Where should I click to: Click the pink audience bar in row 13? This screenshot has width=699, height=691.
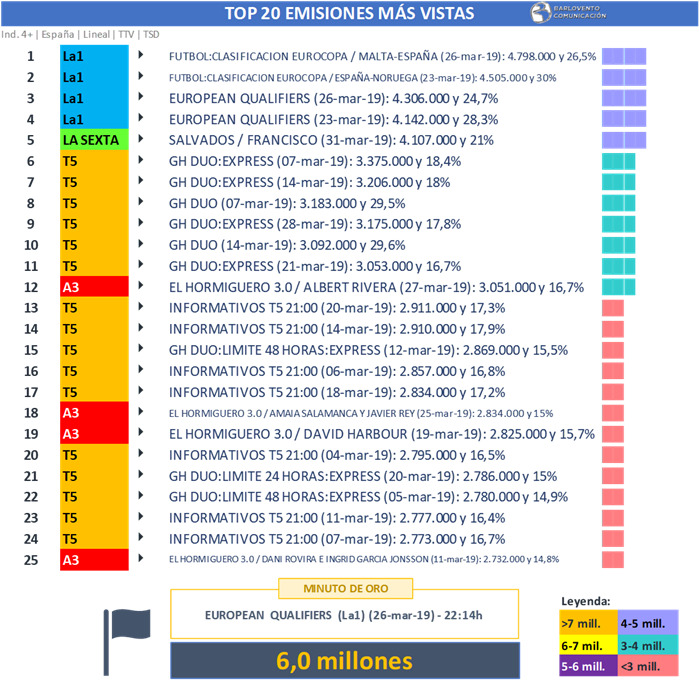(x=613, y=308)
